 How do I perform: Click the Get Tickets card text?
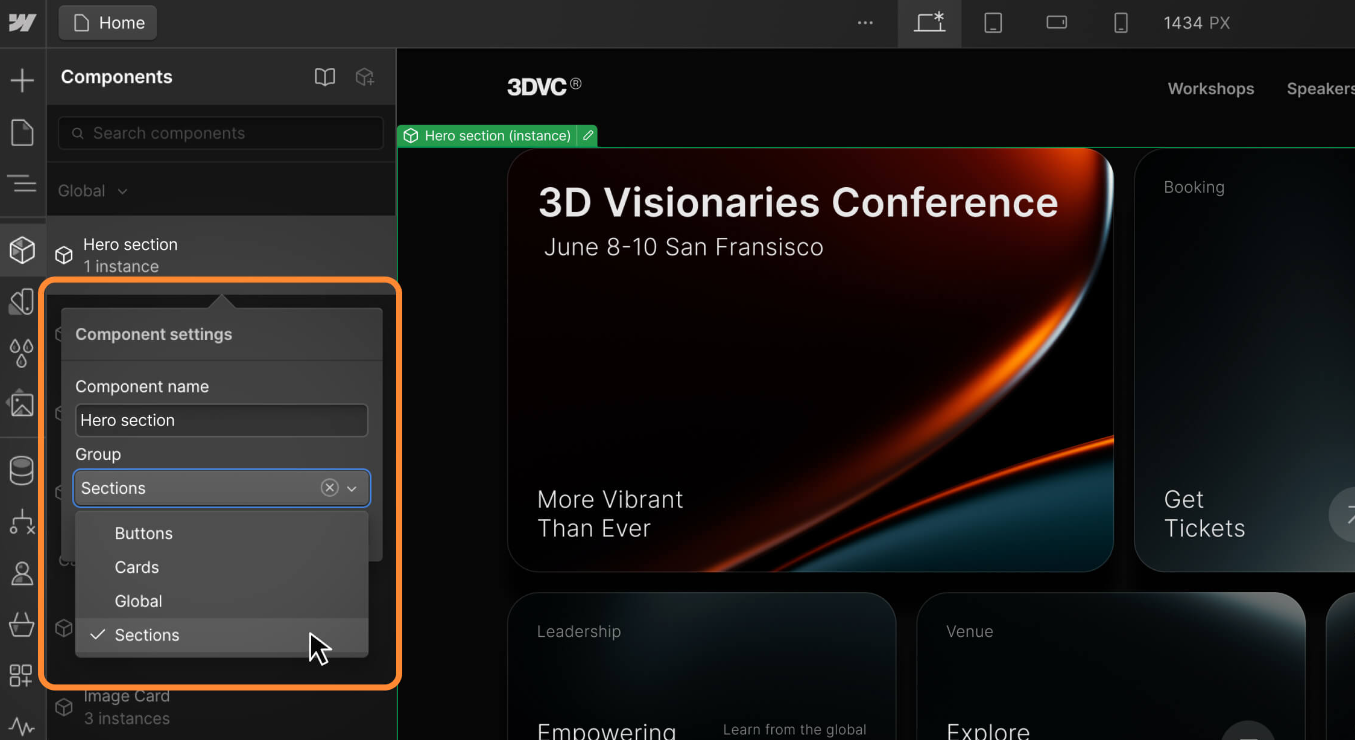(x=1204, y=514)
